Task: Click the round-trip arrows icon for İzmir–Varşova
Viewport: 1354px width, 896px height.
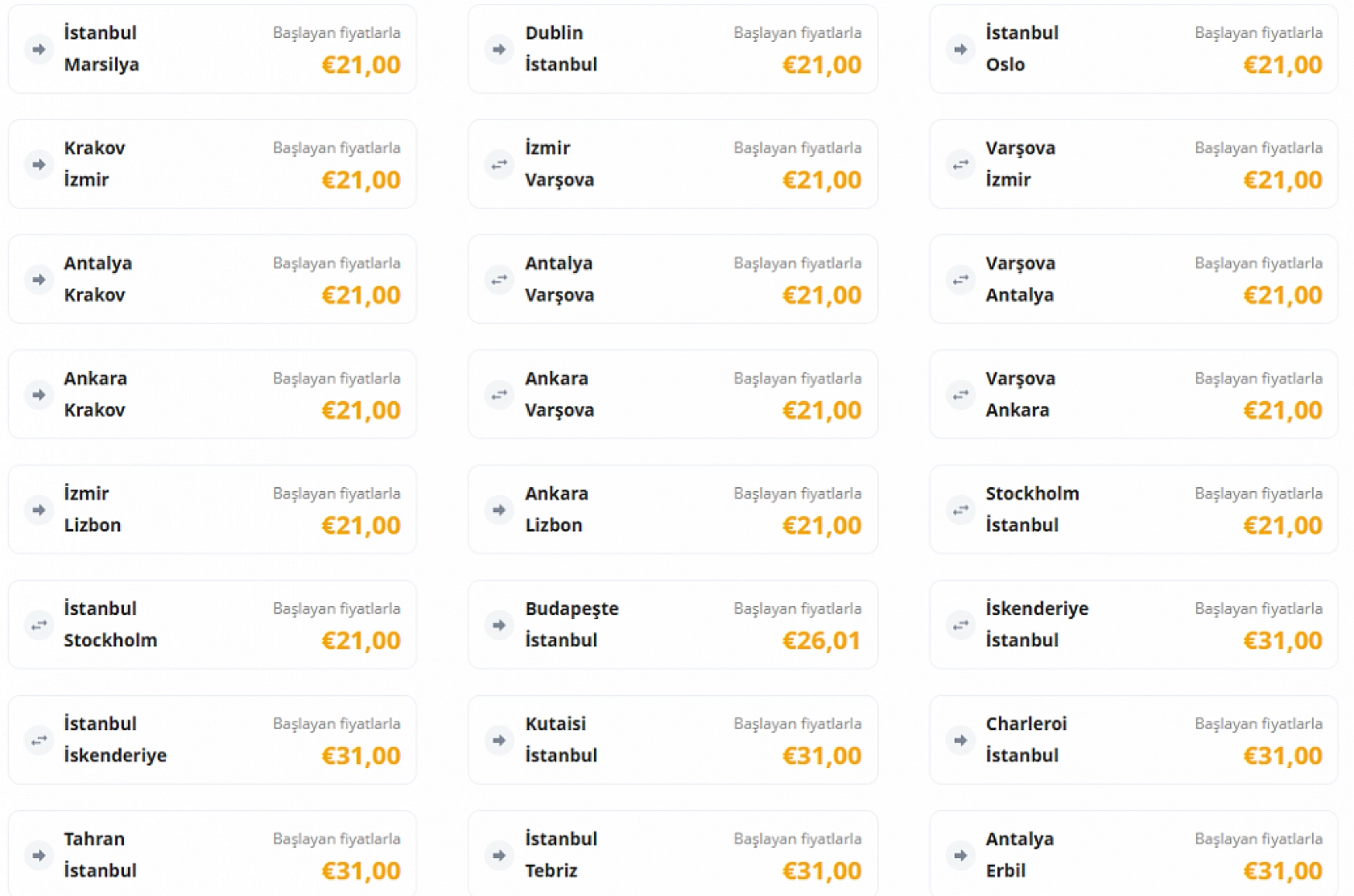Action: pos(499,164)
